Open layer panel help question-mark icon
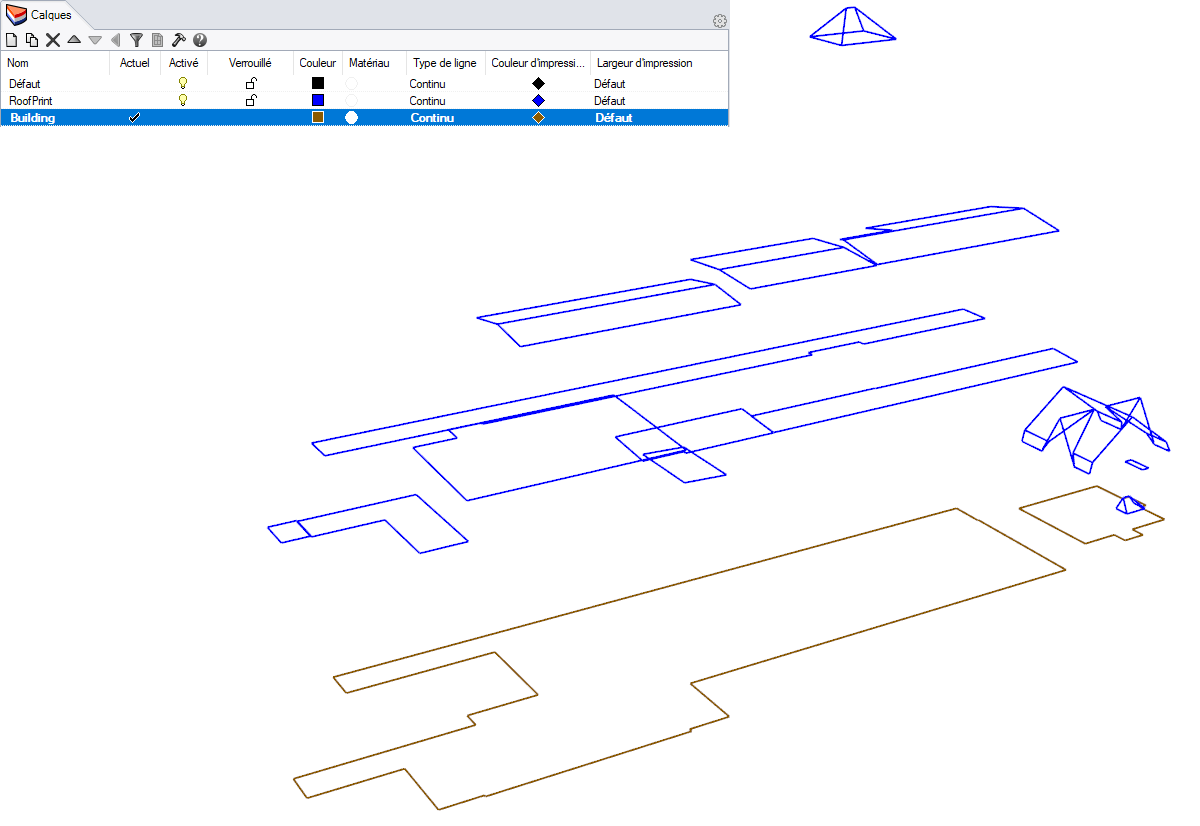The width and height of the screenshot is (1200, 826). tap(200, 40)
